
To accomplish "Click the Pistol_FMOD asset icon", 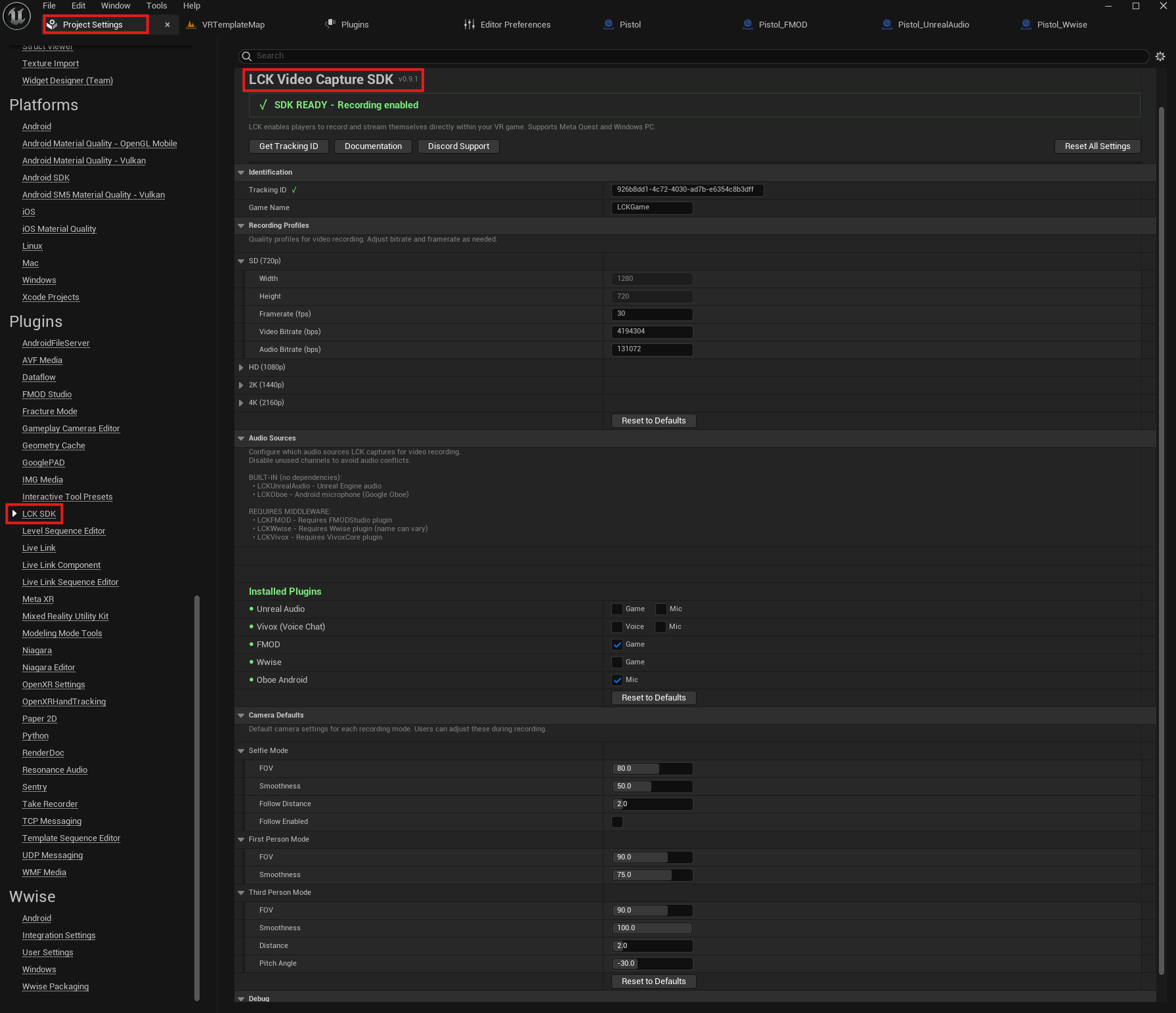I will [748, 24].
